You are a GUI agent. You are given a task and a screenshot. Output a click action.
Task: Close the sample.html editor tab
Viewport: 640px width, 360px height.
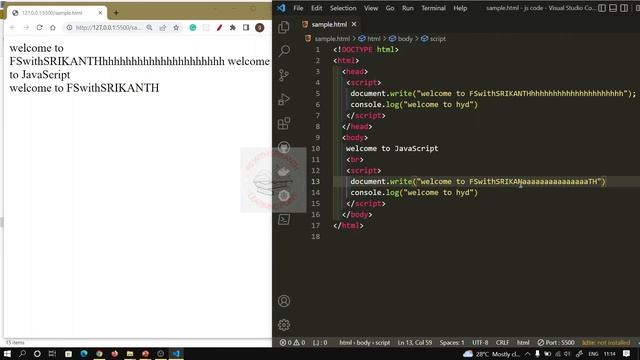(354, 24)
